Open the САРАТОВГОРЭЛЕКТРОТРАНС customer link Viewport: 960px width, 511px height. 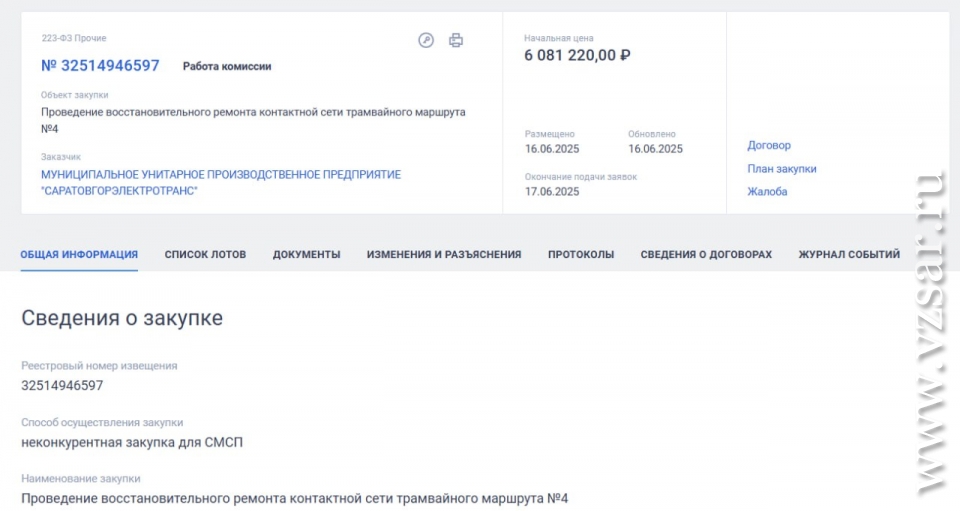pyautogui.click(x=221, y=182)
